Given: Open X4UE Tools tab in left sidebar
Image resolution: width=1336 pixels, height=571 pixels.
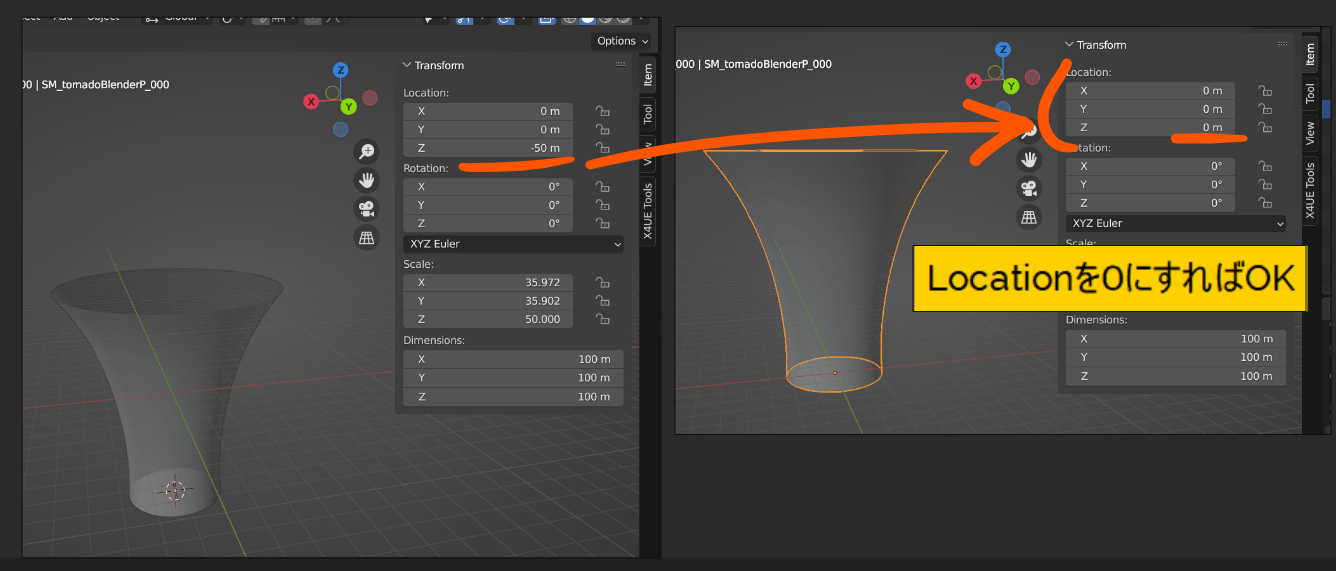Looking at the screenshot, I should [x=648, y=211].
